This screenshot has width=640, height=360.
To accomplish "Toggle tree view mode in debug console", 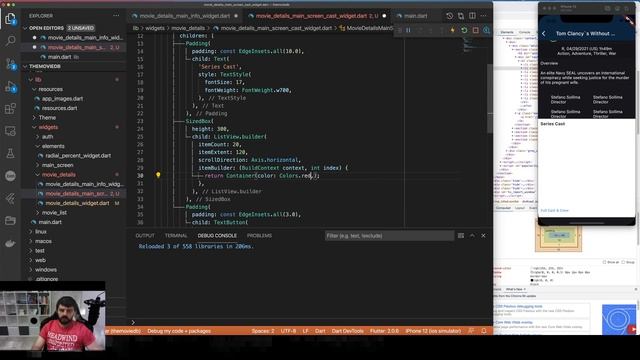I will click(461, 236).
